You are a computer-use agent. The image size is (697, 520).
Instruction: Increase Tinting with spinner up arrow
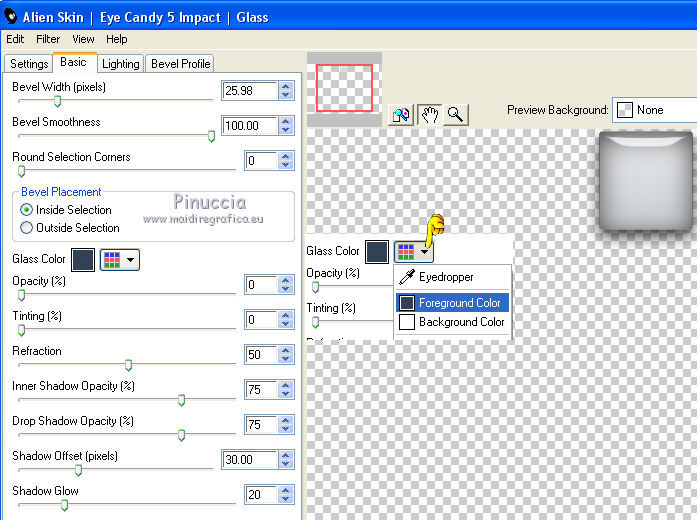pos(286,315)
